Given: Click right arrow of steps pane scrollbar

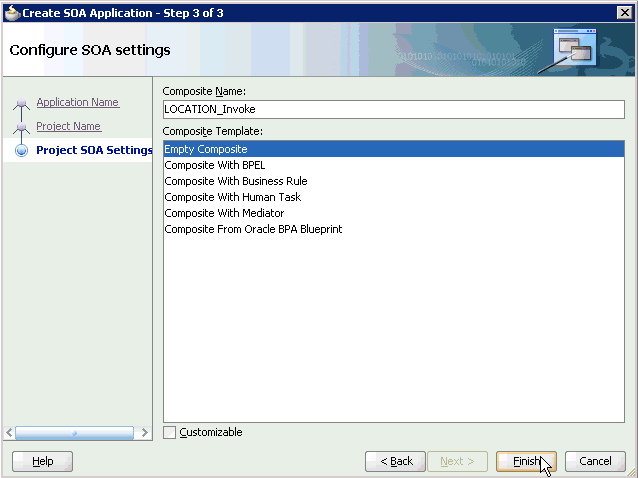Looking at the screenshot, I should (x=144, y=432).
